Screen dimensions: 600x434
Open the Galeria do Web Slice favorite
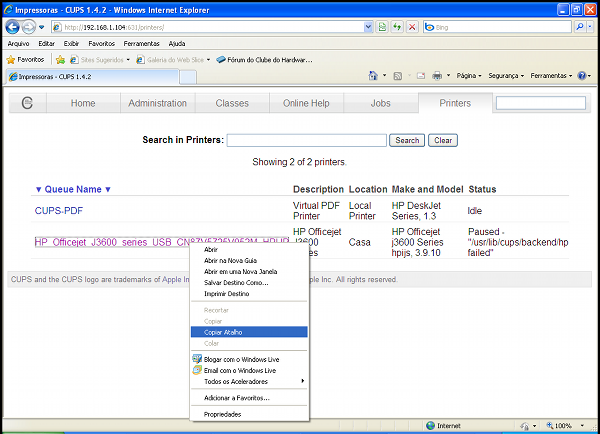coord(173,60)
